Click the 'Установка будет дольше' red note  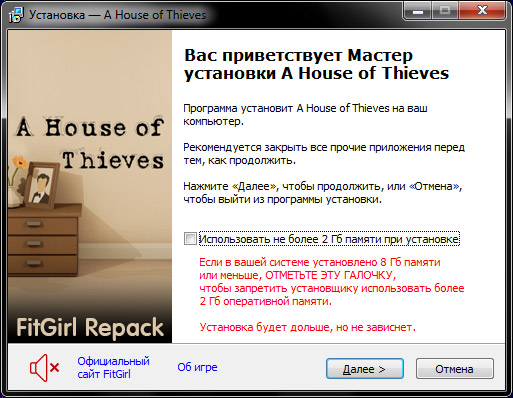tap(307, 327)
